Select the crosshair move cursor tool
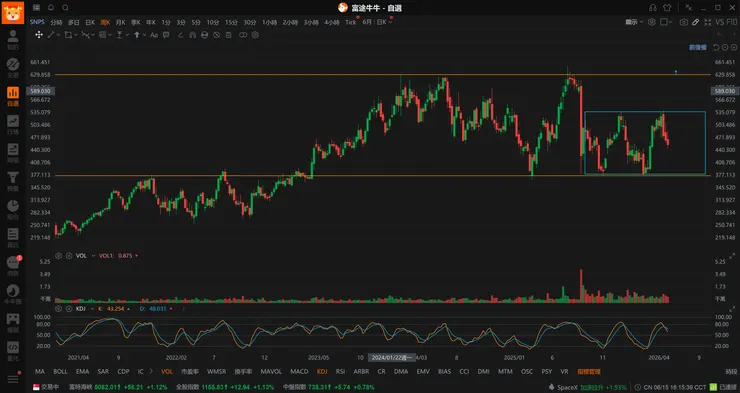 pyautogui.click(x=39, y=35)
